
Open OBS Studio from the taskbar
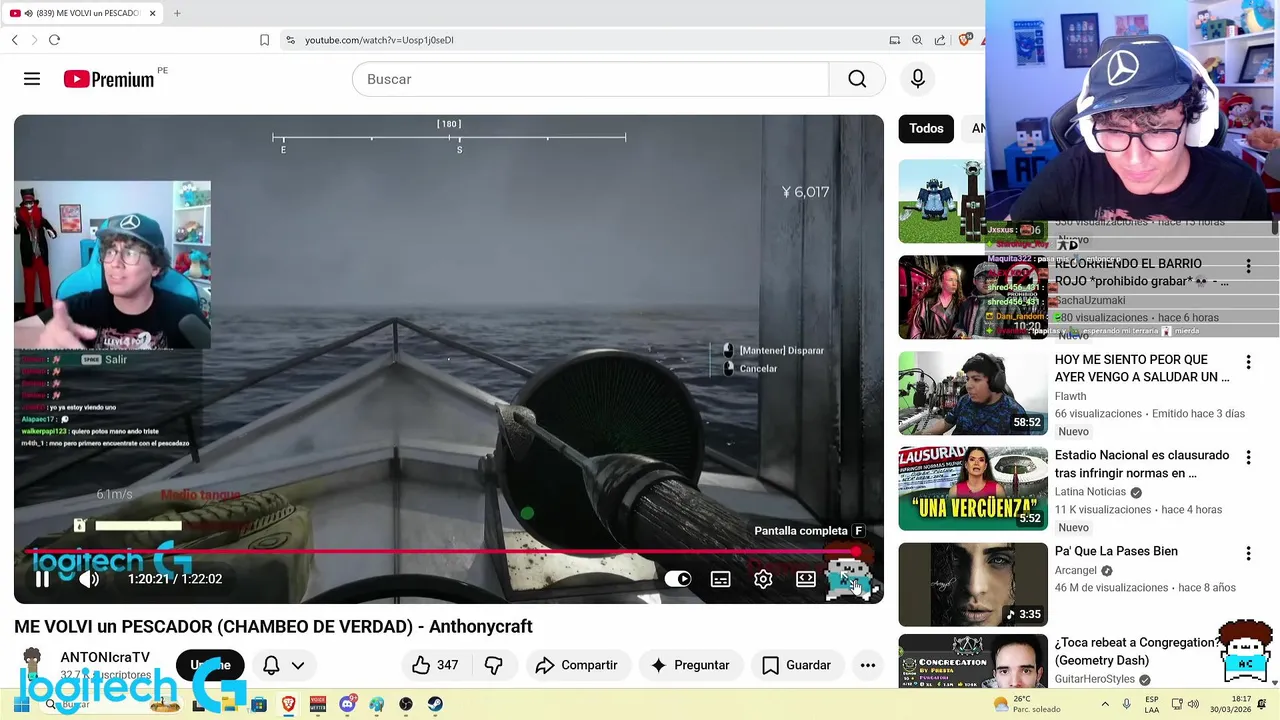(406, 704)
